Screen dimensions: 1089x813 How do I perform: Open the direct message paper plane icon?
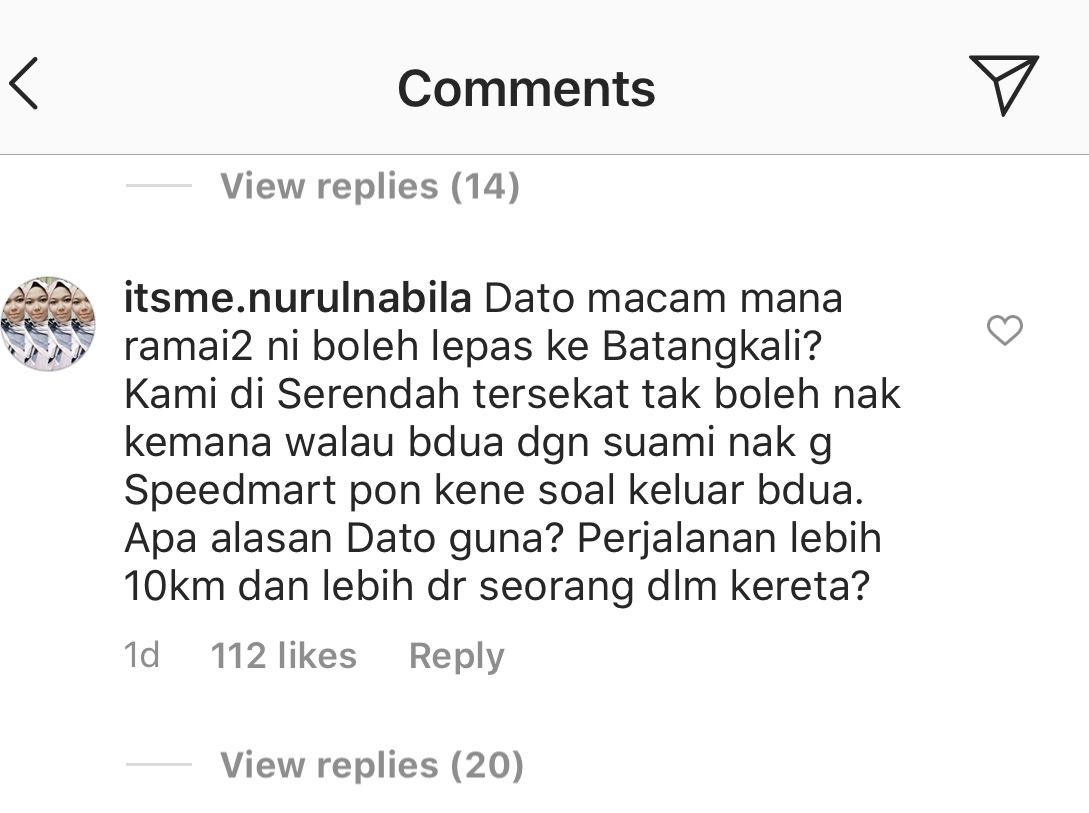point(1004,84)
